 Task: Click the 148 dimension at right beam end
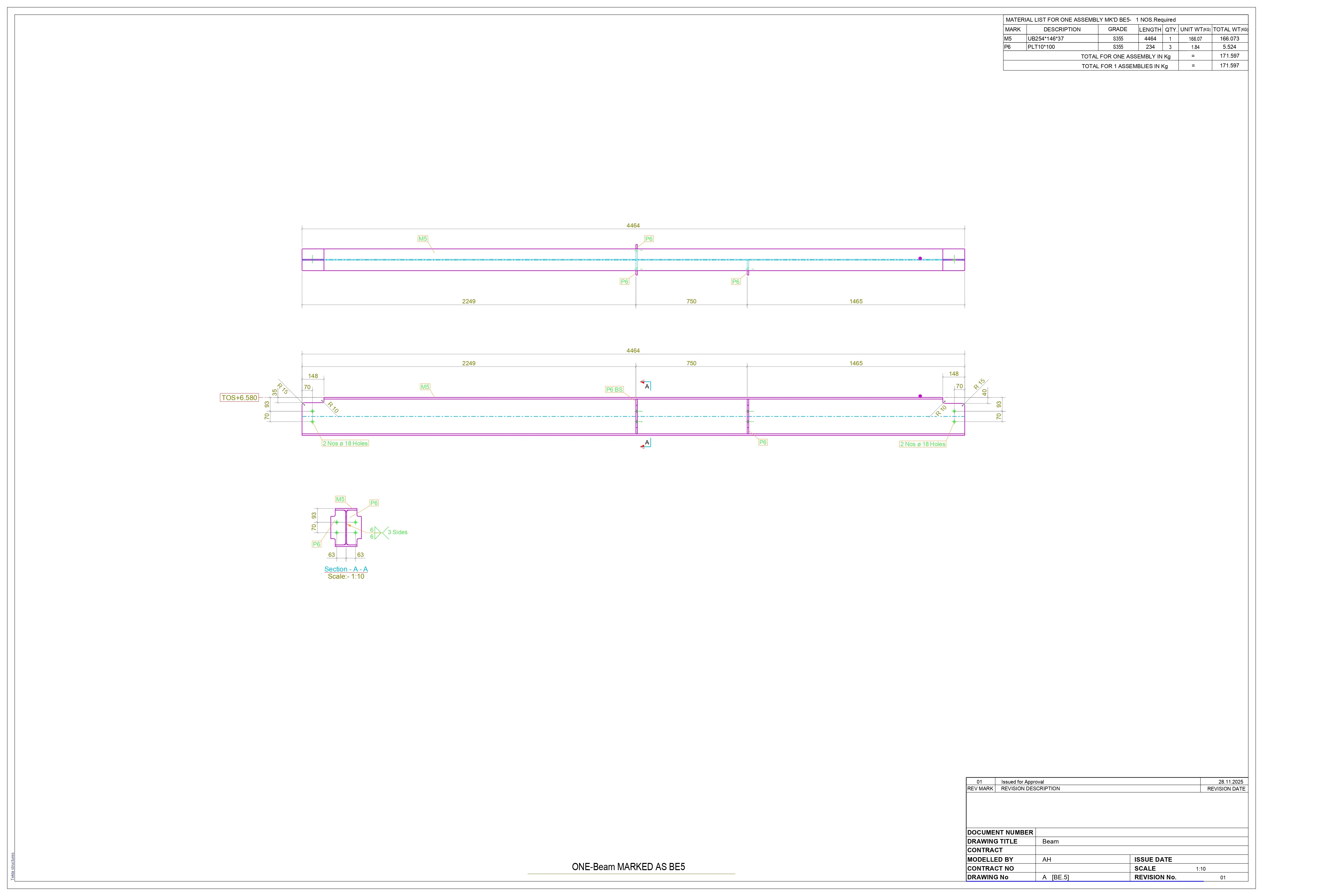[x=954, y=374]
